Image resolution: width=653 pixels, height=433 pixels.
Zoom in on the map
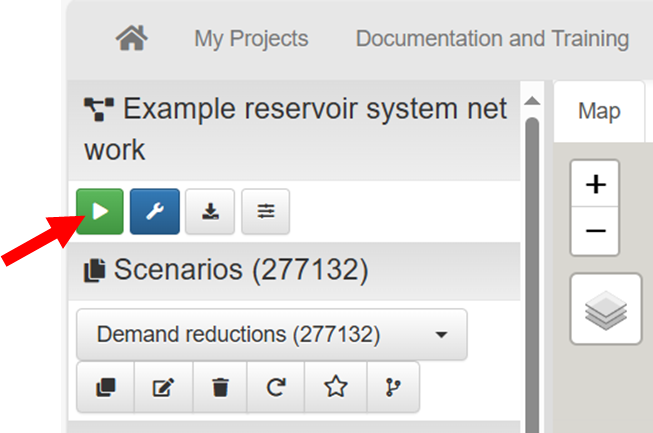point(595,185)
